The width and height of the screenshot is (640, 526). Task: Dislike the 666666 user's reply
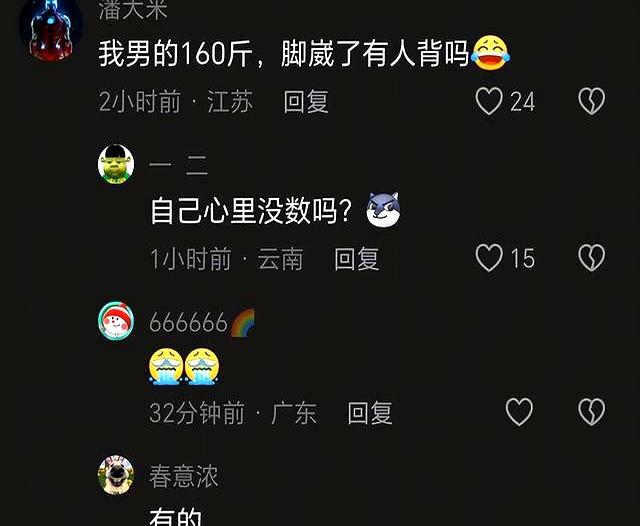click(x=591, y=412)
